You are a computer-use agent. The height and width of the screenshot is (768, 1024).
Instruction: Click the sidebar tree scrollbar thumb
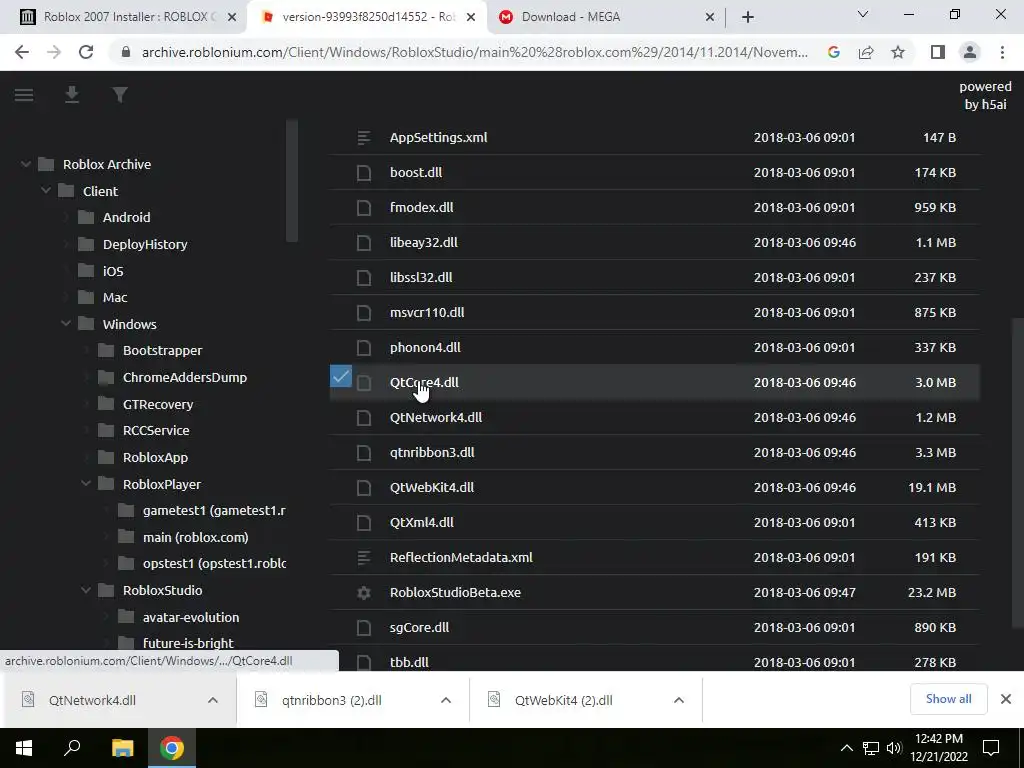tap(292, 181)
